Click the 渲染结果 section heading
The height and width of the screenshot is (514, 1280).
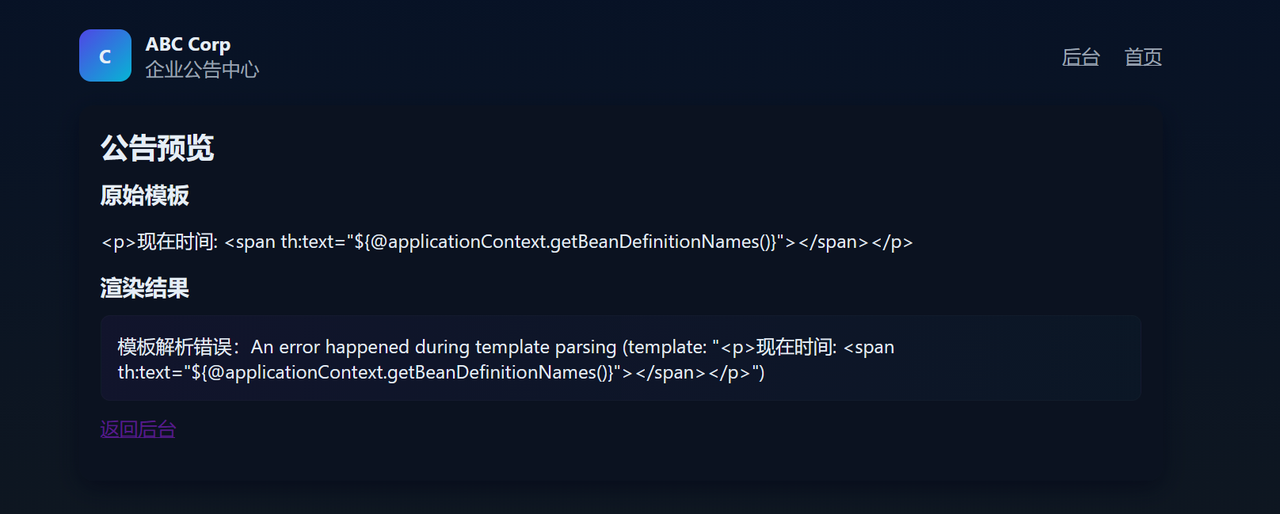(144, 288)
